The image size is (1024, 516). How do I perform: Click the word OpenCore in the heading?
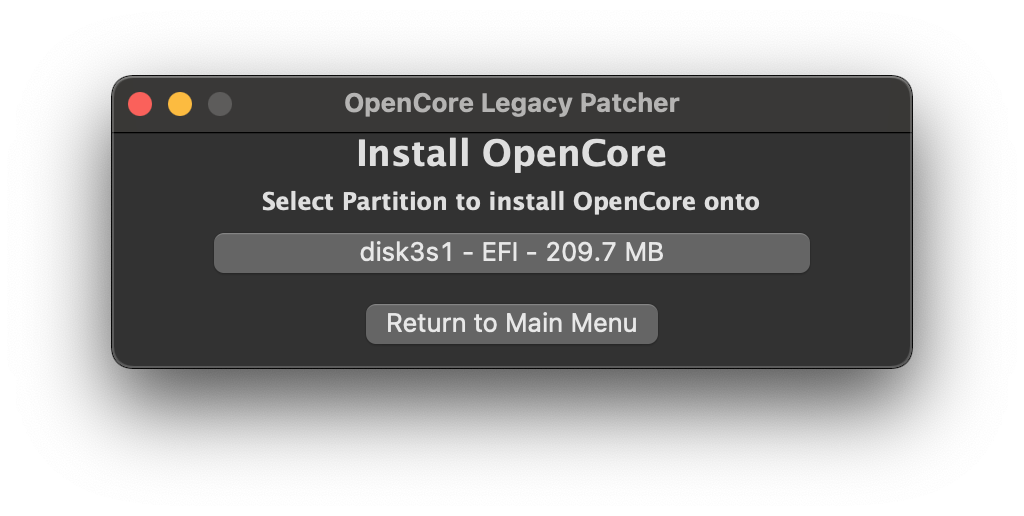tap(574, 154)
